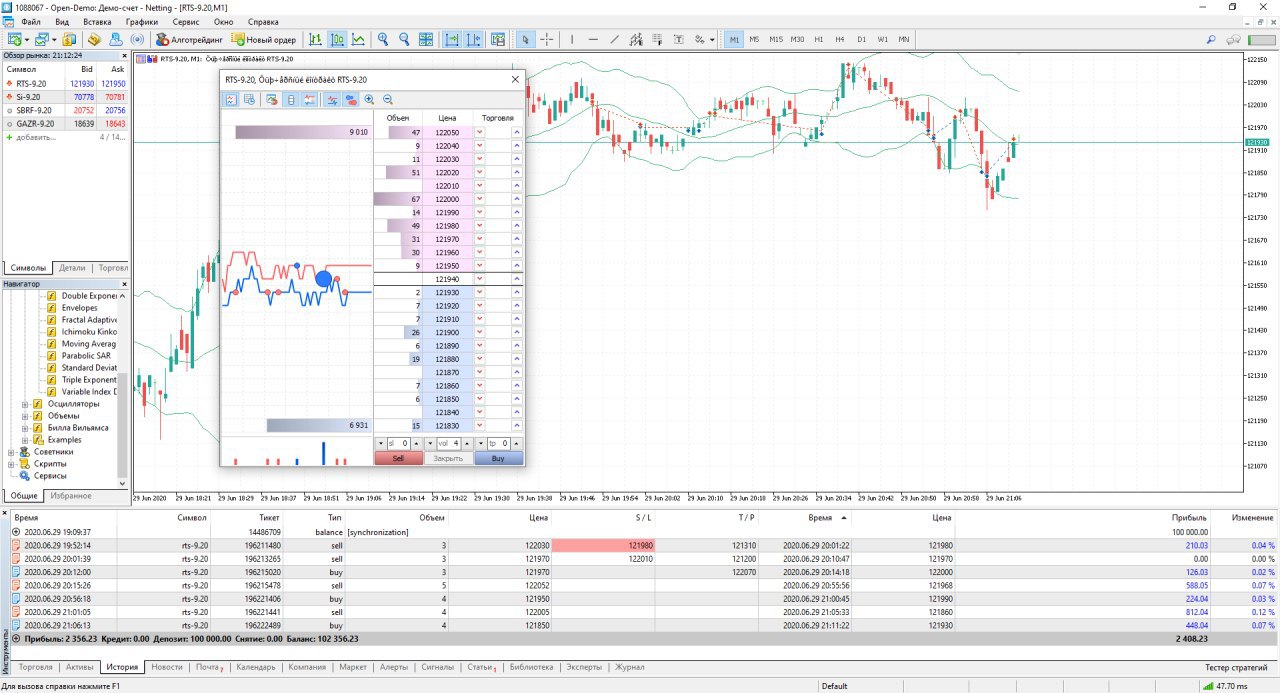Viewport: 1280px width, 693px height.
Task: Select the vertical line drawing tool
Action: coord(572,40)
